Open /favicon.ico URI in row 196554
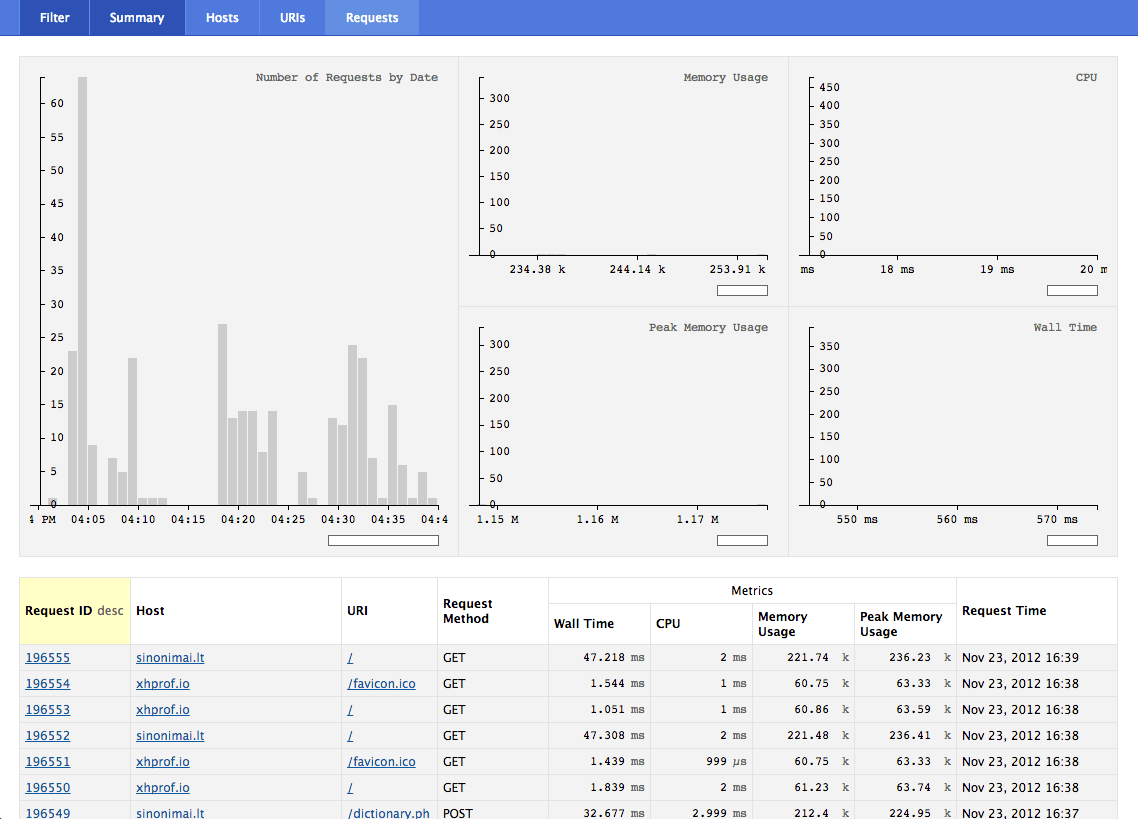The width and height of the screenshot is (1138, 819). [382, 683]
